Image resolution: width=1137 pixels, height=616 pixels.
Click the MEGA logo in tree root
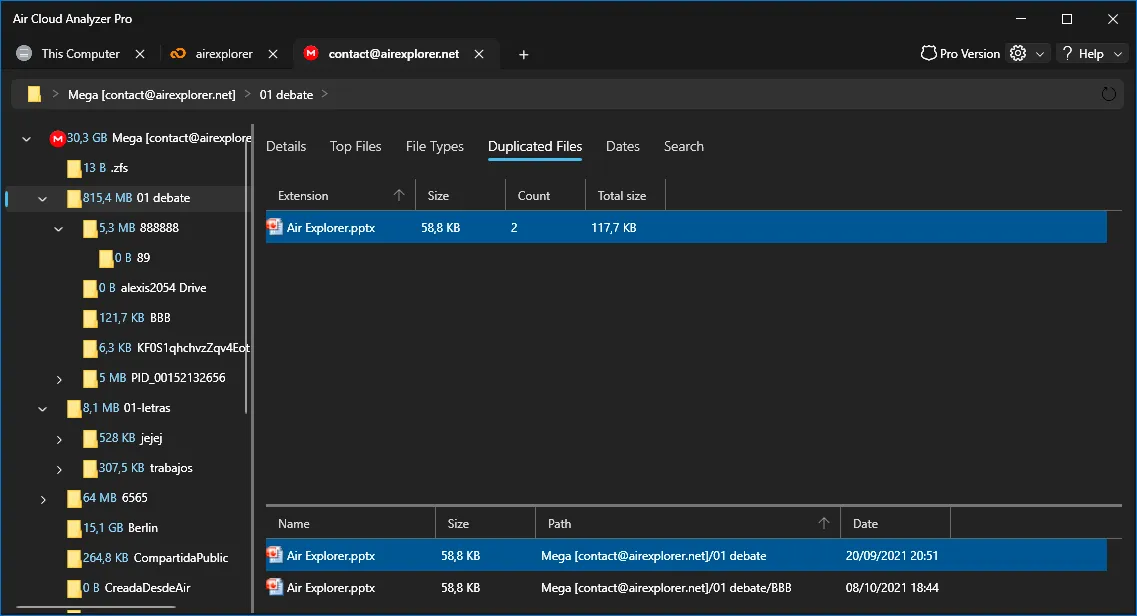click(x=57, y=138)
